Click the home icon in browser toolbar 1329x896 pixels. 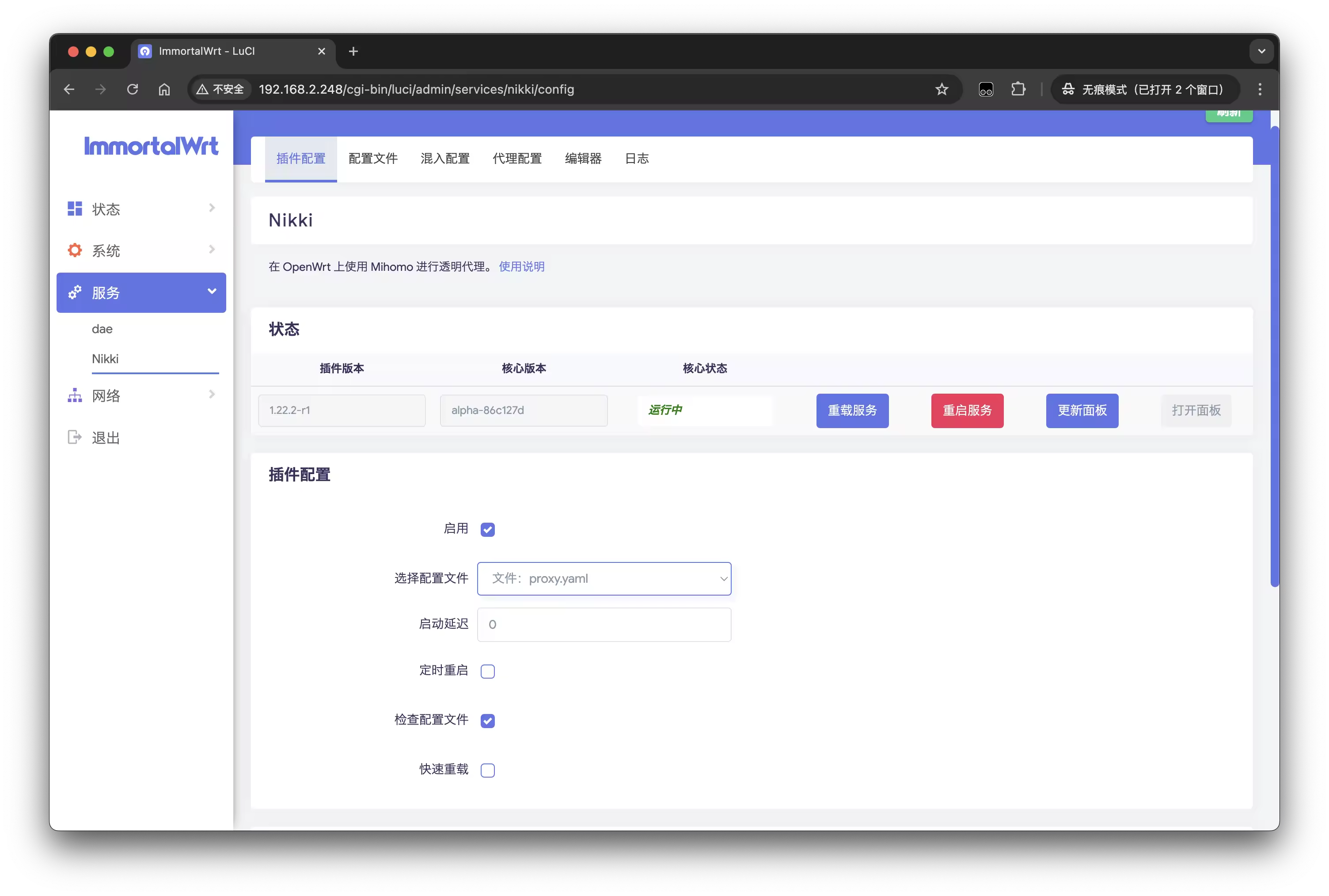[164, 89]
